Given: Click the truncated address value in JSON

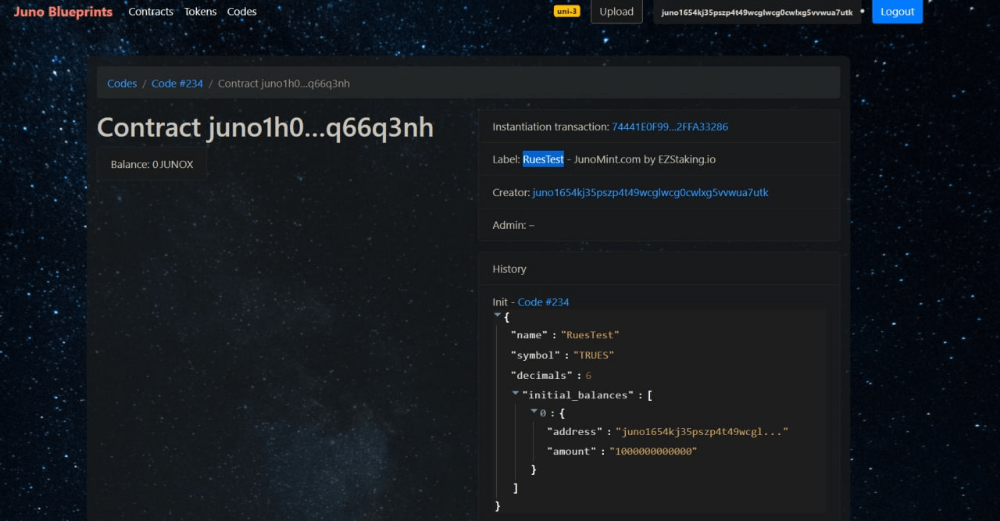Looking at the screenshot, I should 704,432.
